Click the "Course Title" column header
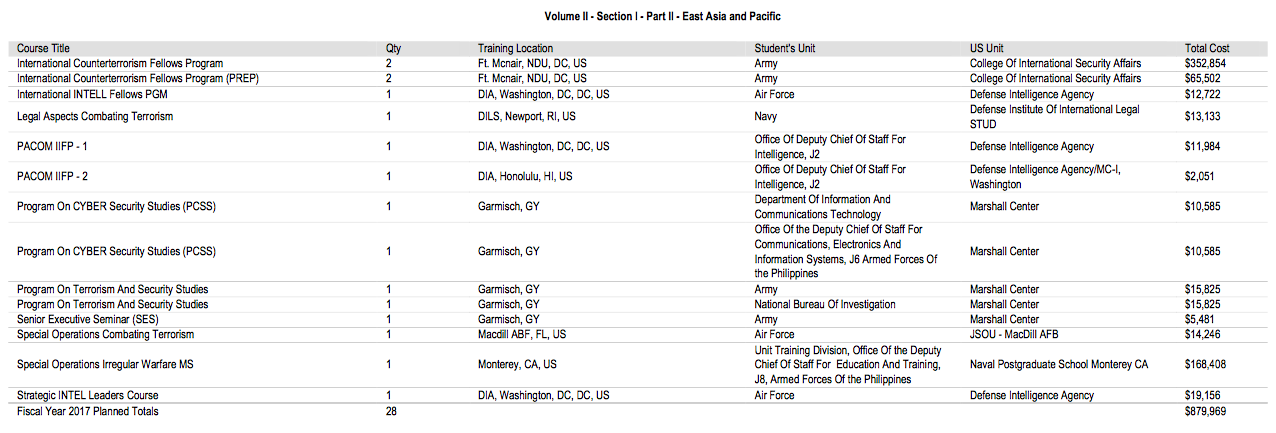Viewport: 1276px width, 433px height. point(43,48)
